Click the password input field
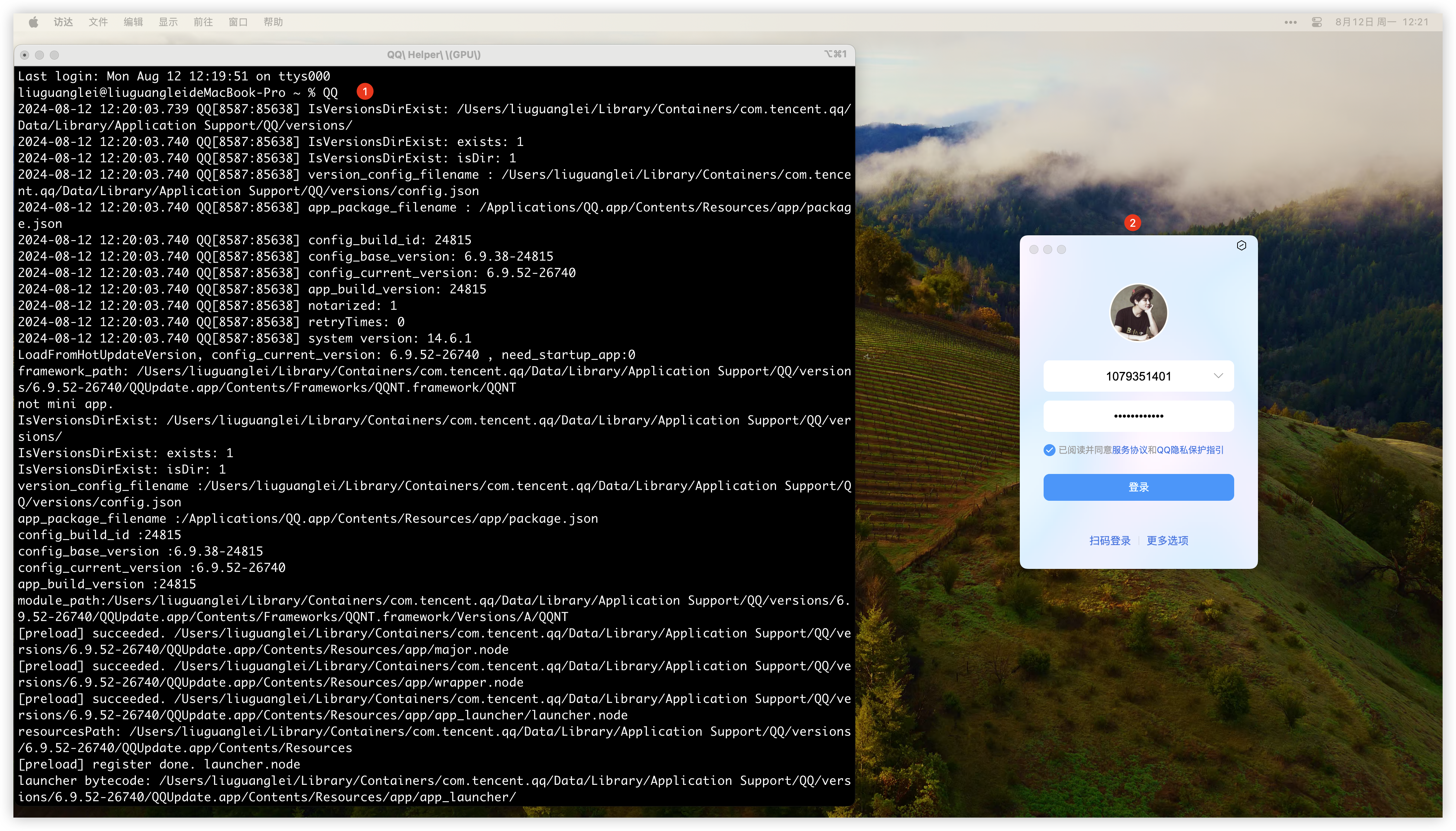 (1138, 416)
